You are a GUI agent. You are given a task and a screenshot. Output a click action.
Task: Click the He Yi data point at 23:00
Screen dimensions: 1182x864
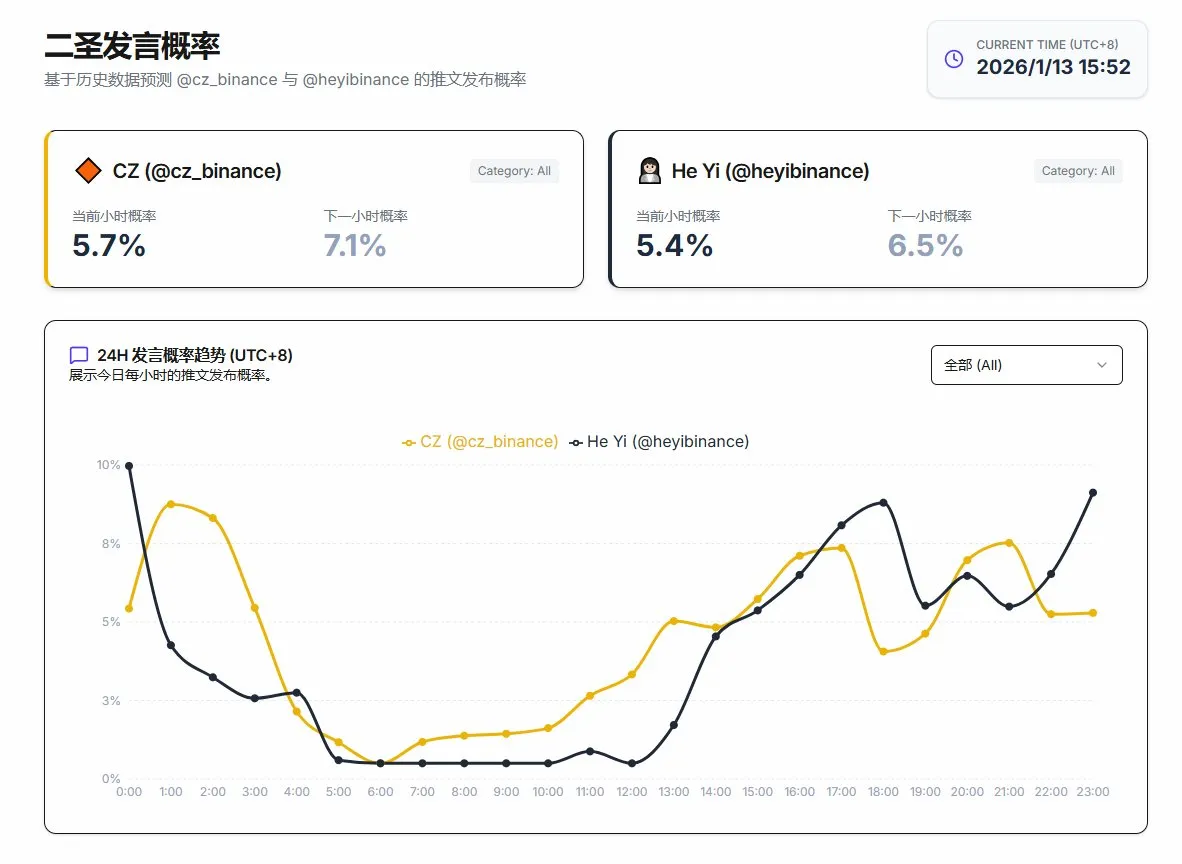(x=1093, y=492)
